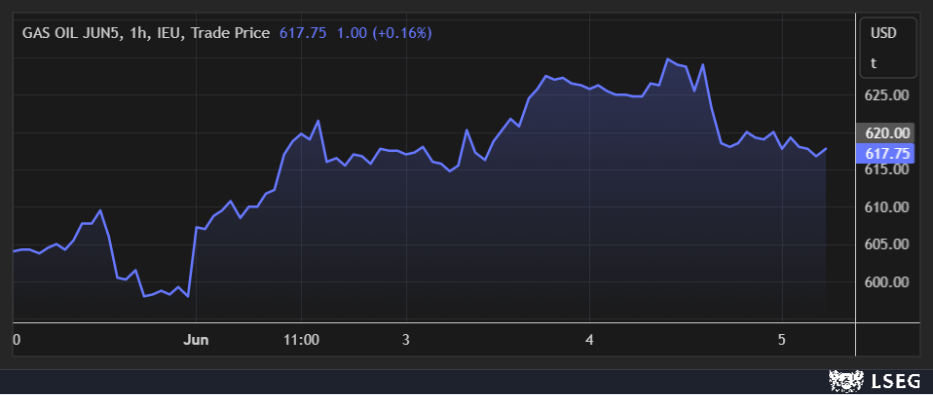Image resolution: width=933 pixels, height=395 pixels.
Task: Click the 617.75 current price label on axis
Action: 885,154
